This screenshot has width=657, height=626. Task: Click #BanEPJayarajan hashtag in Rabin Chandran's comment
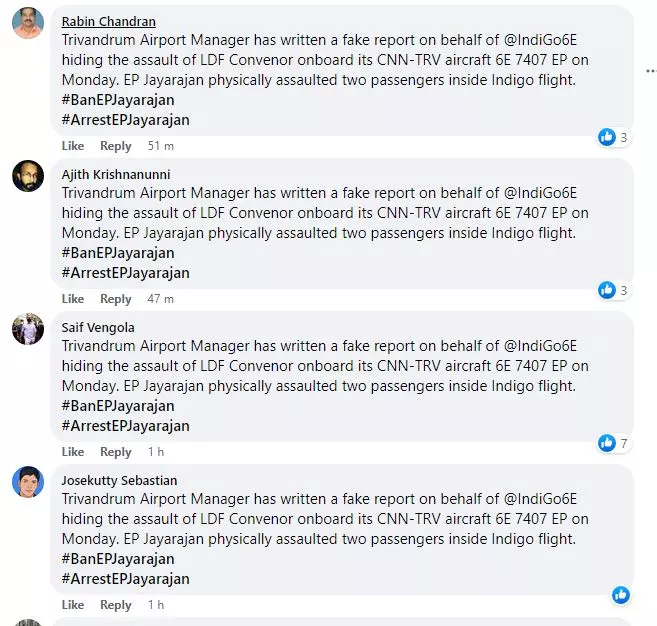coord(118,100)
